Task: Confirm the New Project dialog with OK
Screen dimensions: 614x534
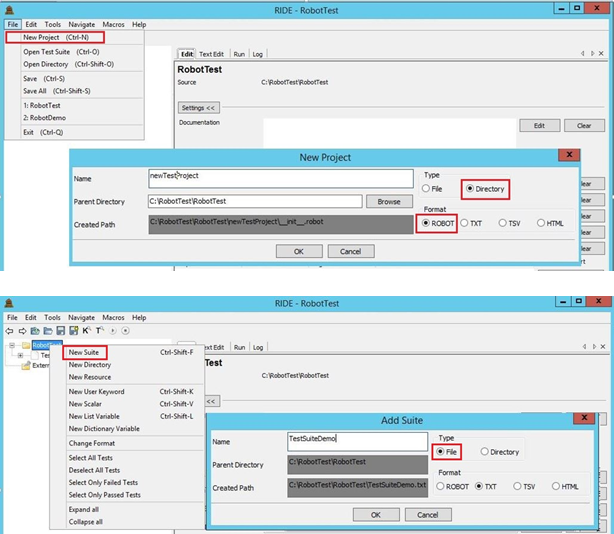Action: pyautogui.click(x=299, y=251)
